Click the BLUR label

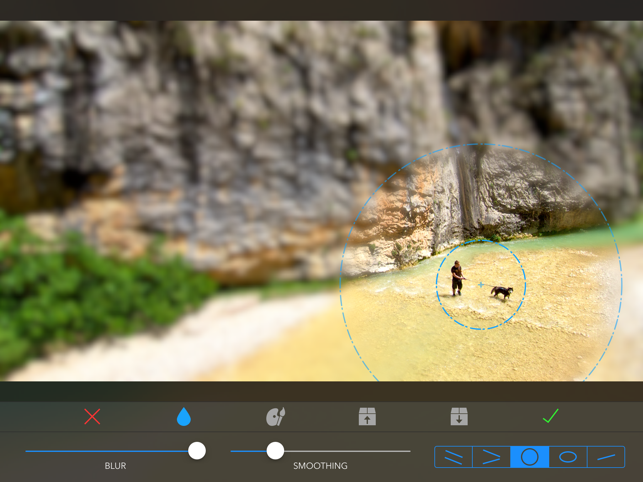(x=115, y=466)
